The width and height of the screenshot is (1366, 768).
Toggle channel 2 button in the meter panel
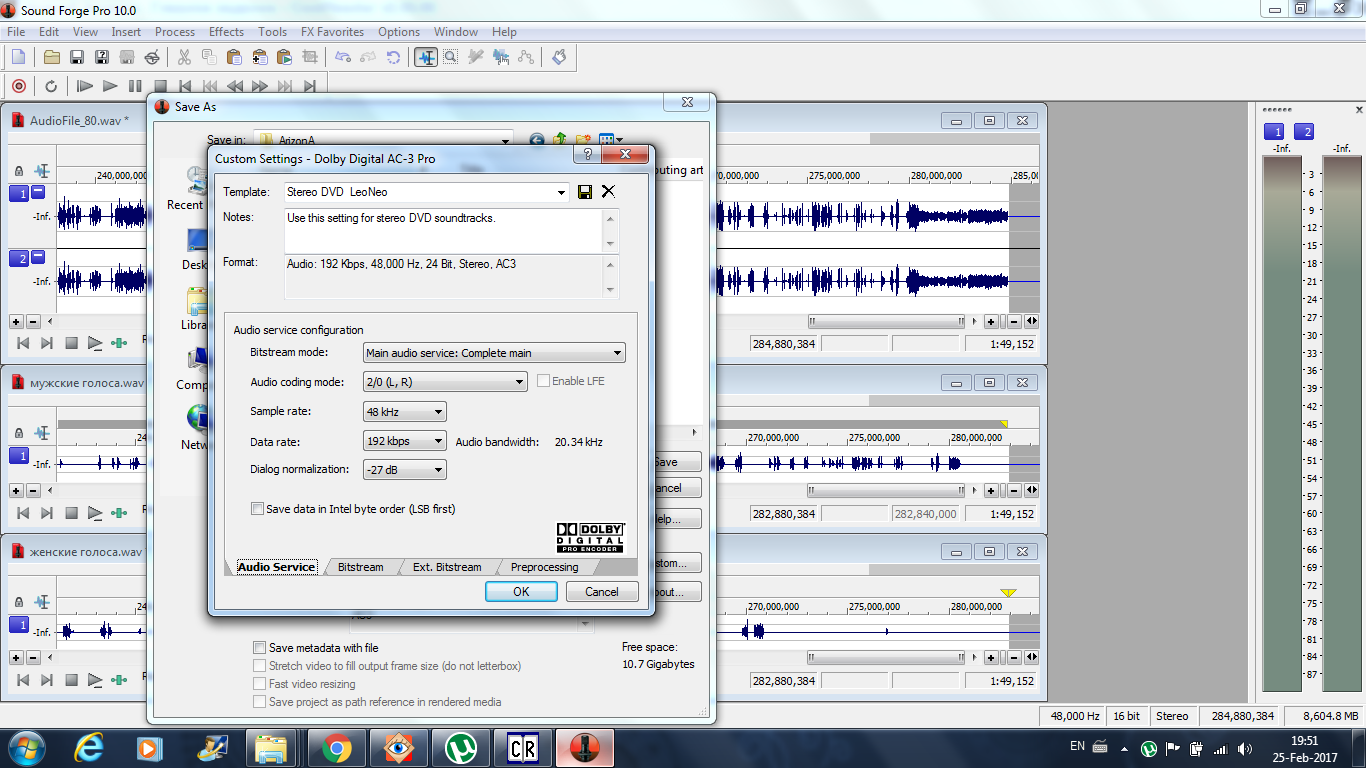tap(1304, 132)
